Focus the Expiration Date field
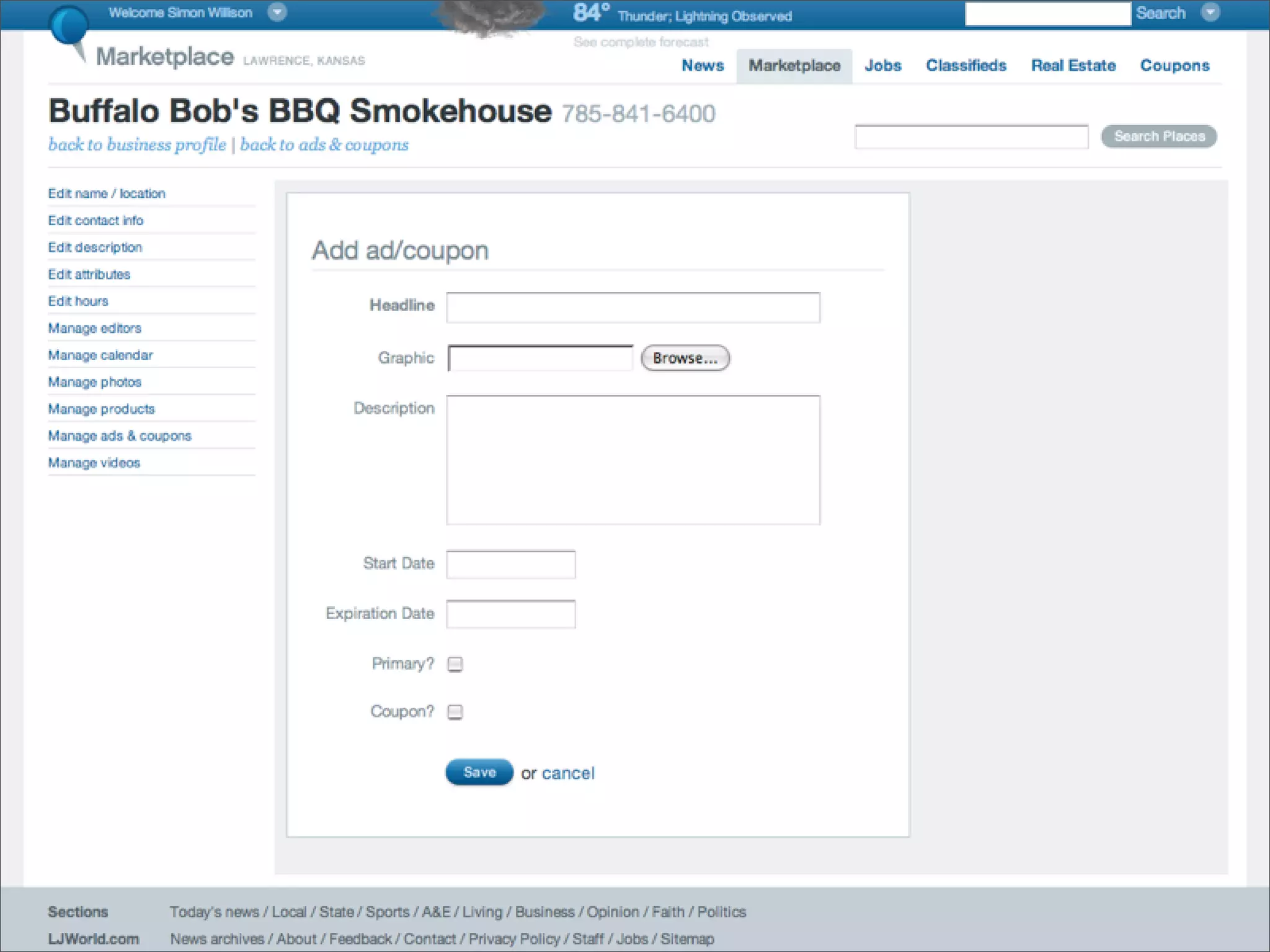Image resolution: width=1270 pixels, height=952 pixels. 511,614
